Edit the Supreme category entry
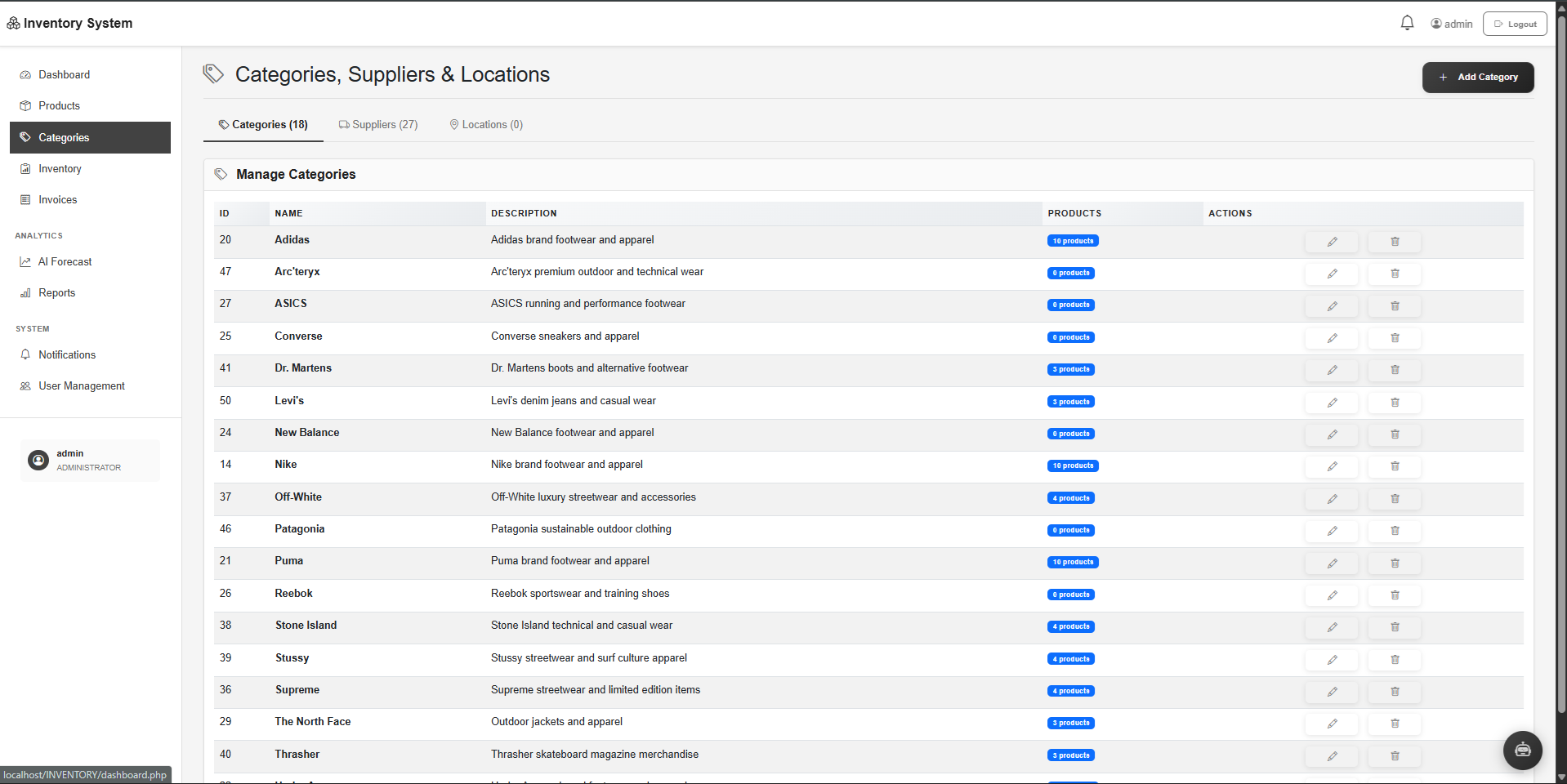 point(1332,692)
